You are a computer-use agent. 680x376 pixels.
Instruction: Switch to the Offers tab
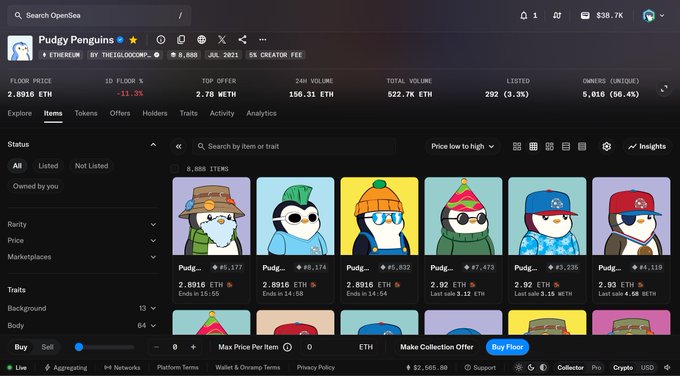[120, 113]
